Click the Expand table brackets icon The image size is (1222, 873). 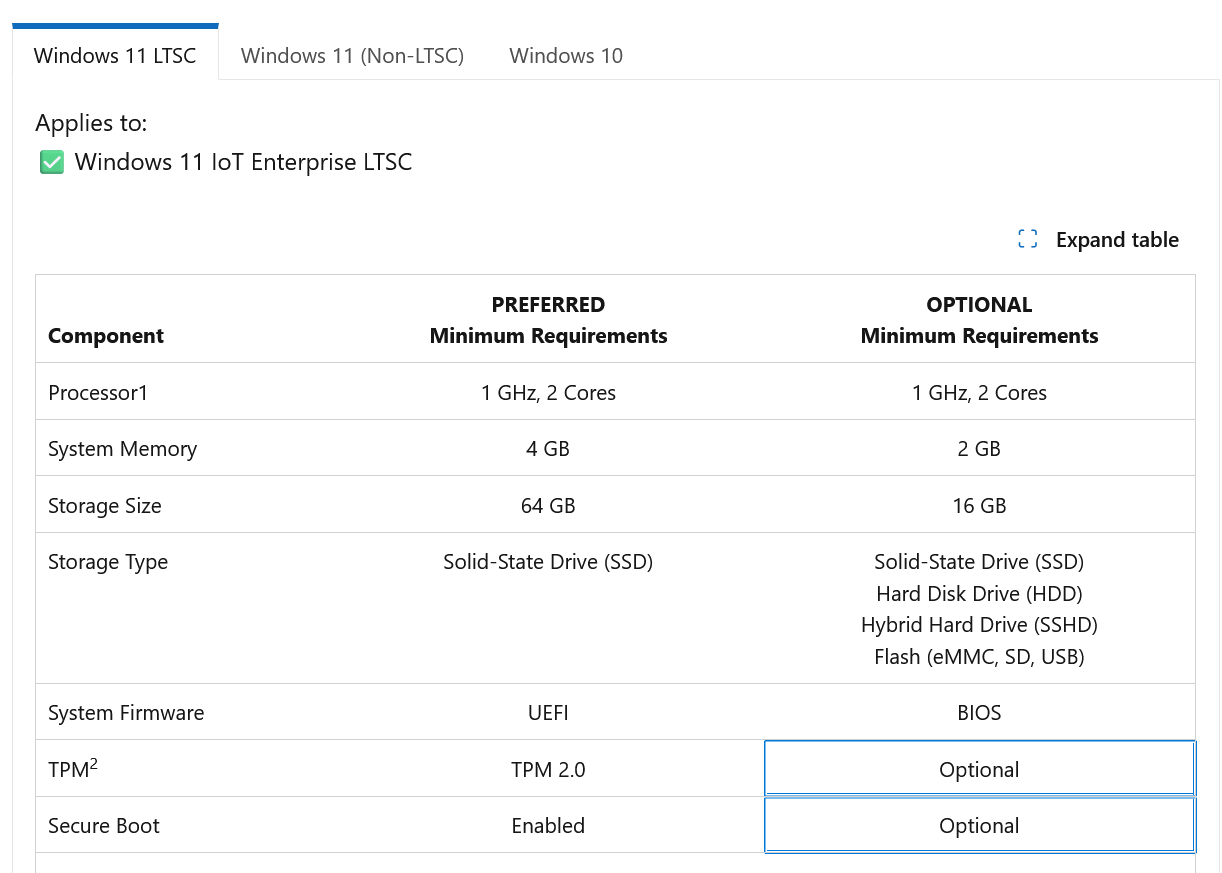1027,239
